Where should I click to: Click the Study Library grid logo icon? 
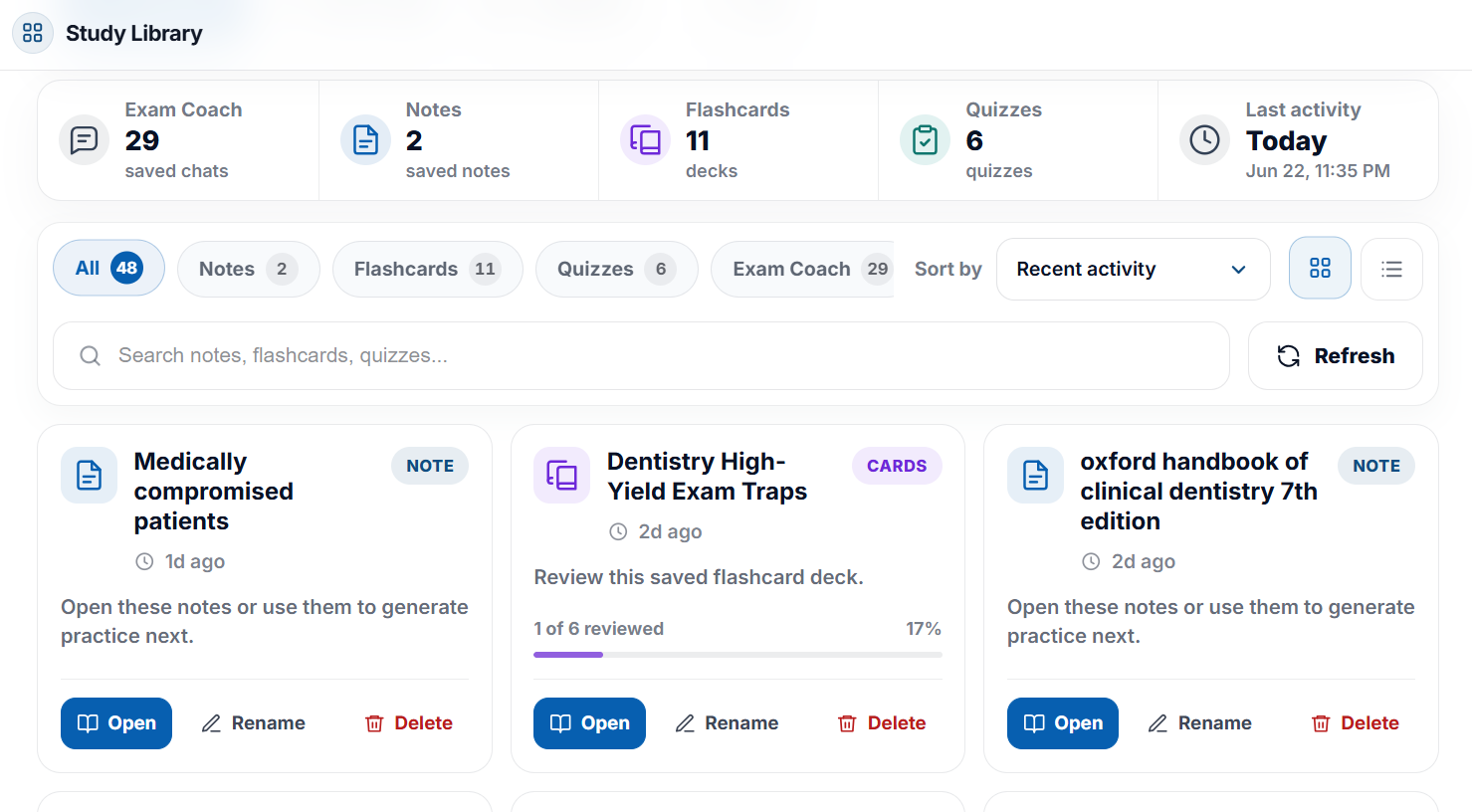33,33
